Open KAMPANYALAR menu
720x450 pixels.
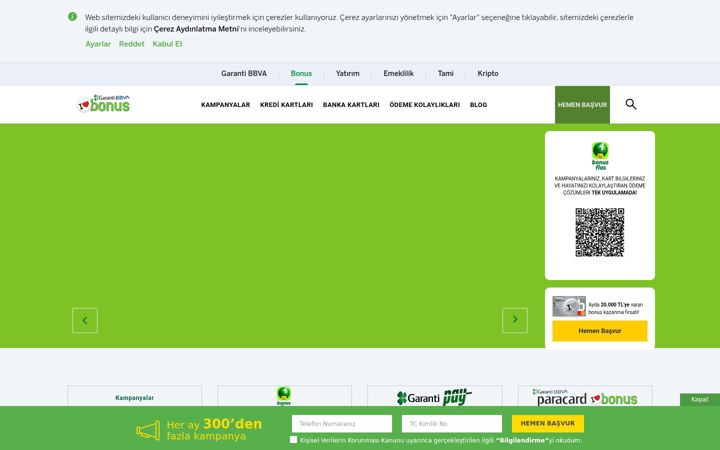pyautogui.click(x=225, y=105)
